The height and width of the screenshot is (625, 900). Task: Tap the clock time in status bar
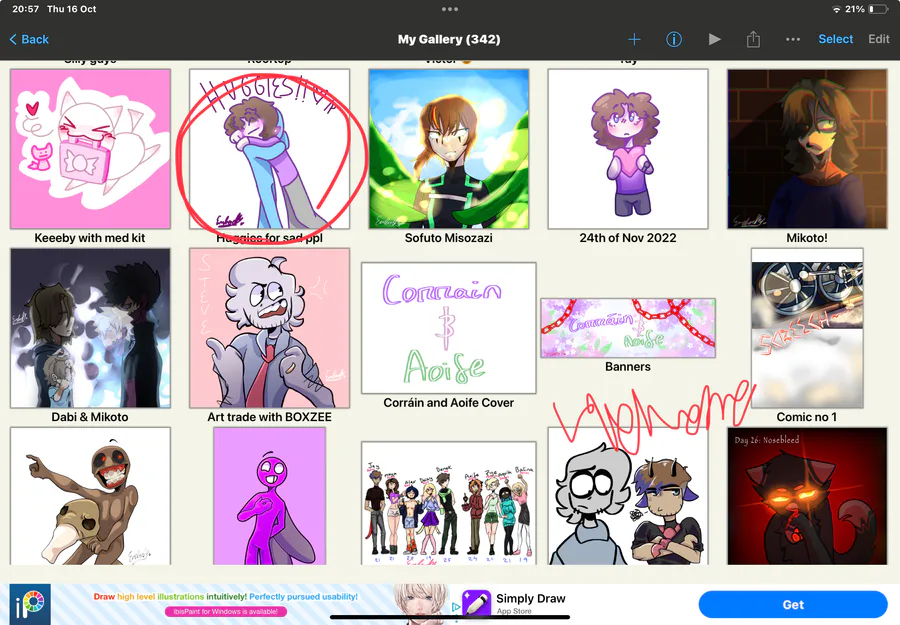click(x=26, y=9)
